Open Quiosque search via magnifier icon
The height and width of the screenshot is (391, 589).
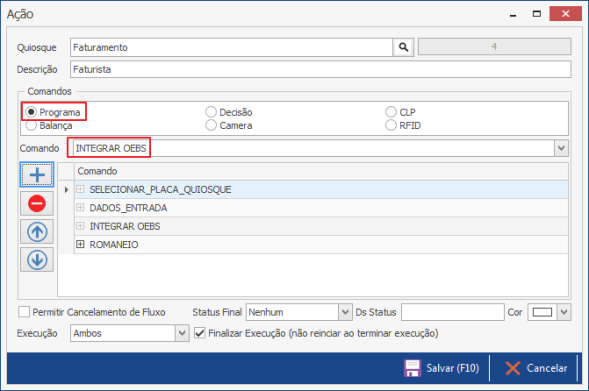coord(403,47)
